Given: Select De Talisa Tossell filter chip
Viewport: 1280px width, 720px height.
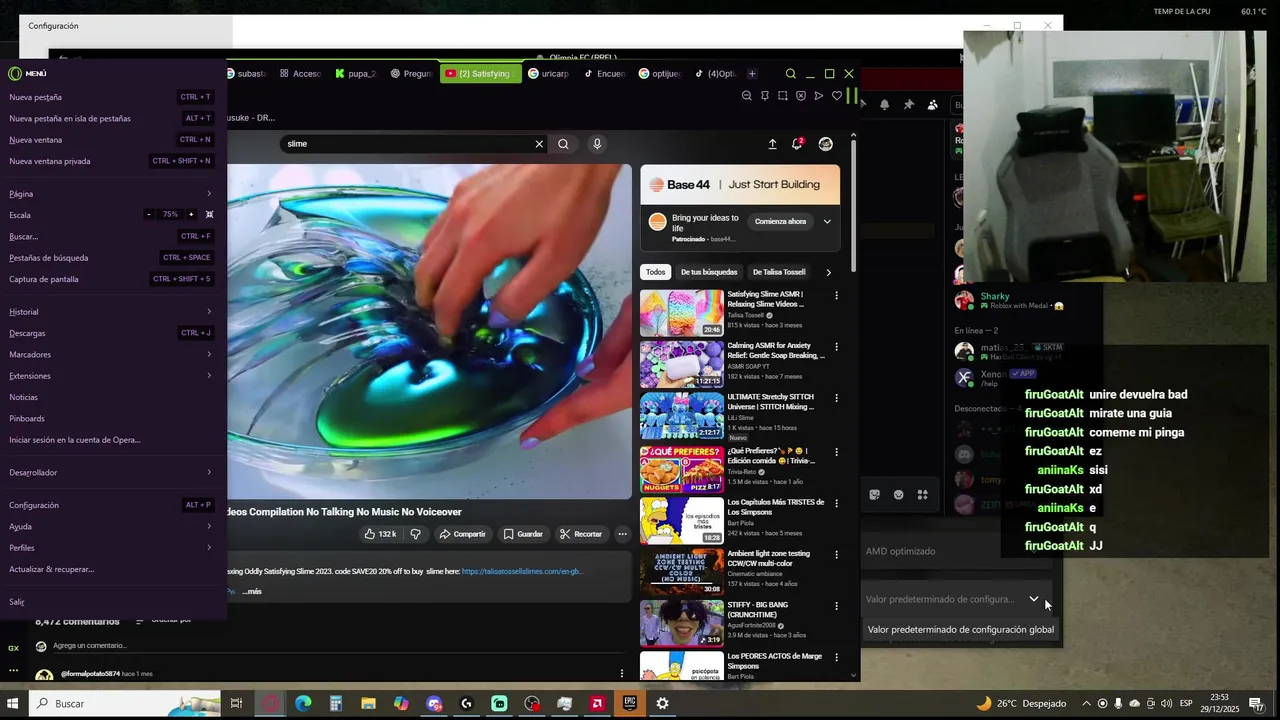Looking at the screenshot, I should point(779,272).
